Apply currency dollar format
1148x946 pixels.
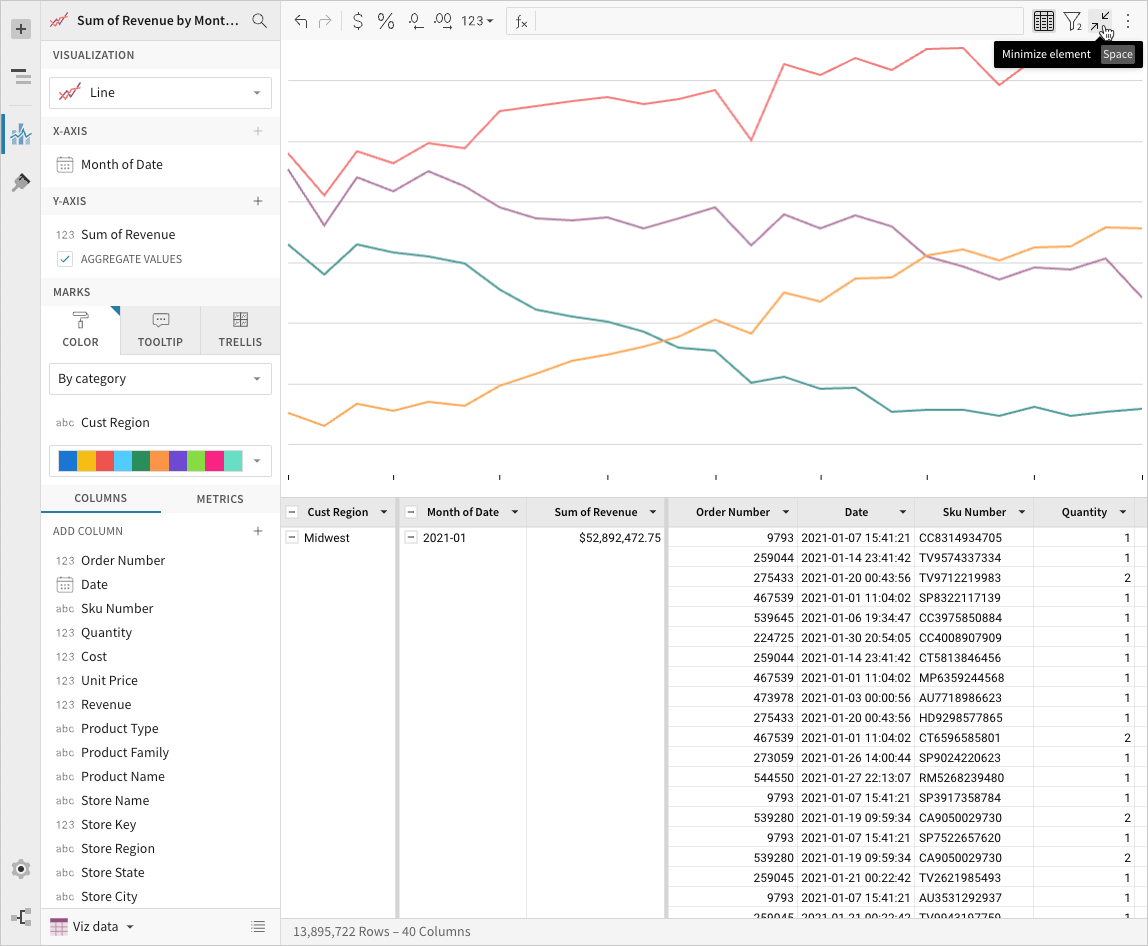tap(357, 21)
